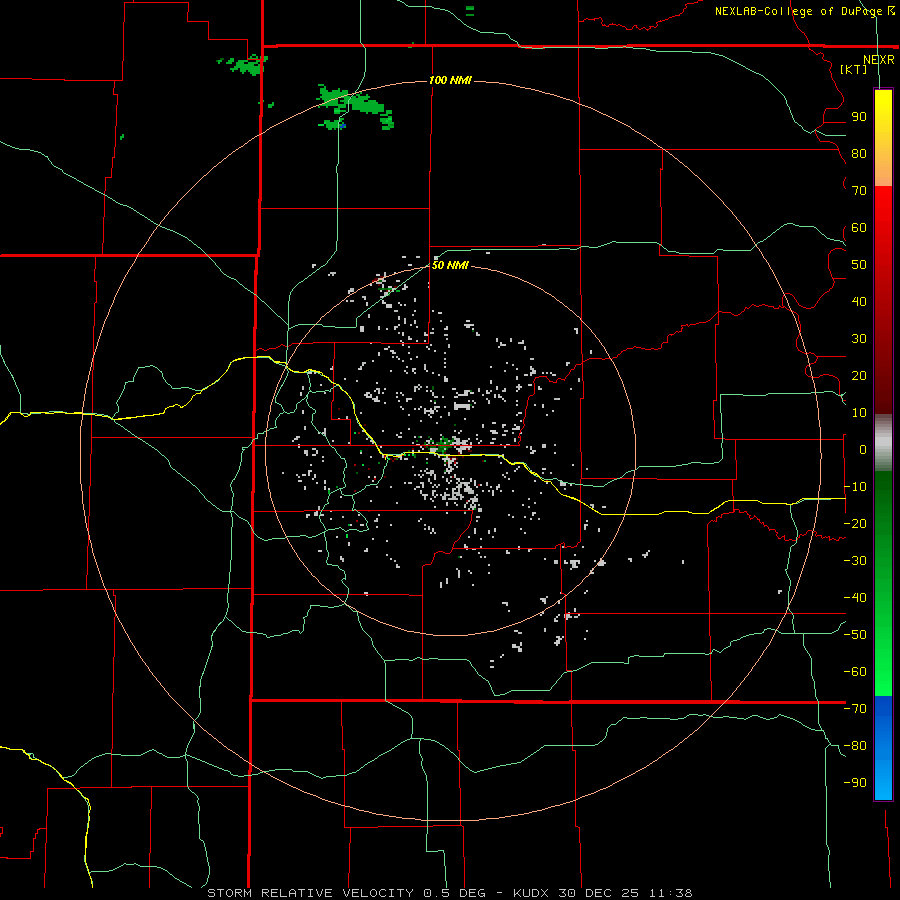
Task: Click the -70 knot scale label
Action: [x=855, y=709]
